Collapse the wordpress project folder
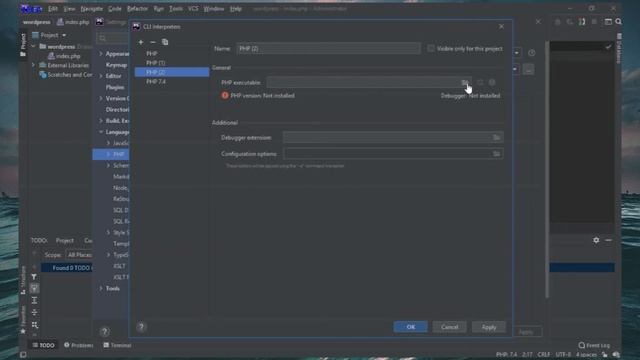This screenshot has width=640, height=360. pyautogui.click(x=34, y=47)
